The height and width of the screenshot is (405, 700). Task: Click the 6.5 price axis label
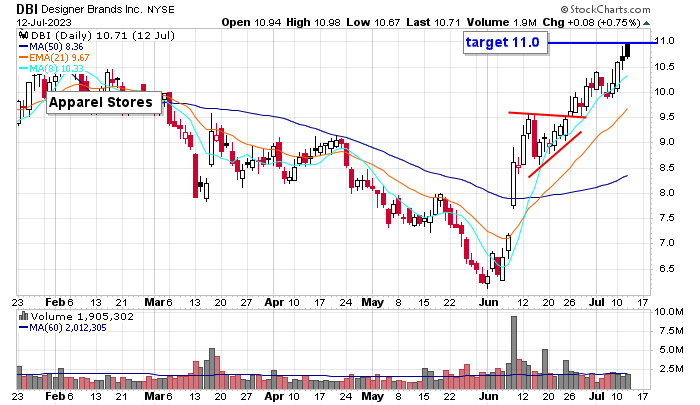point(665,268)
